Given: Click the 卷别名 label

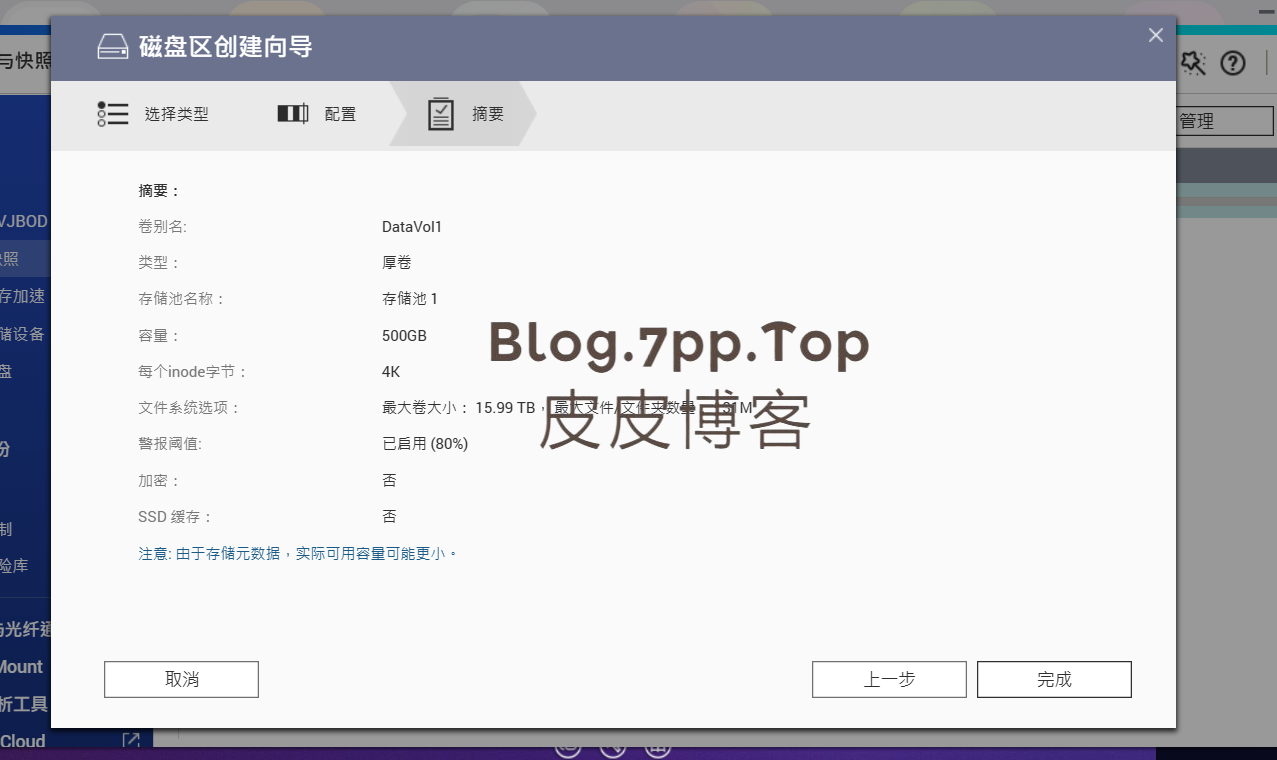Looking at the screenshot, I should [162, 227].
